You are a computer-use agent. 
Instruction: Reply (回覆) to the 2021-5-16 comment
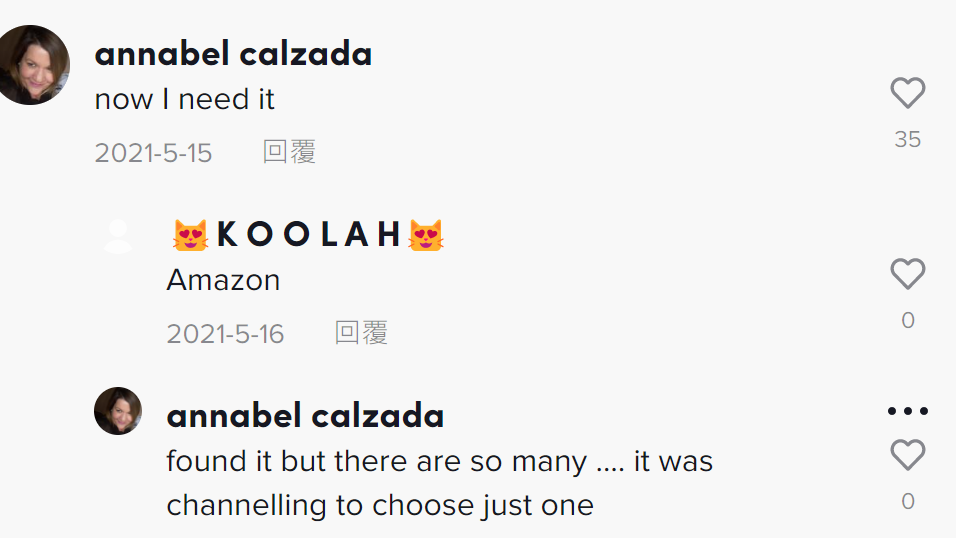[361, 333]
